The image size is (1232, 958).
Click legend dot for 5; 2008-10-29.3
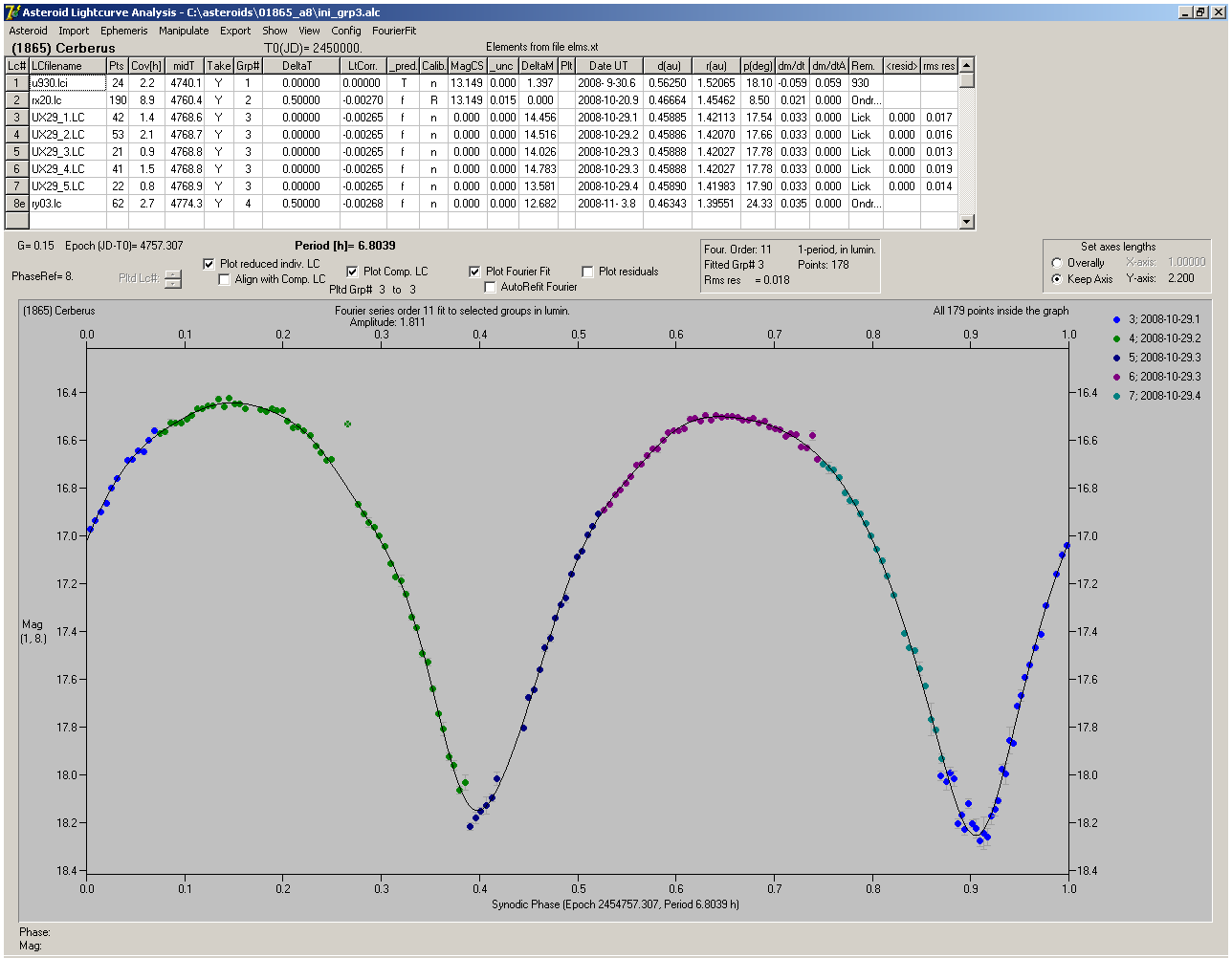pyautogui.click(x=1118, y=358)
